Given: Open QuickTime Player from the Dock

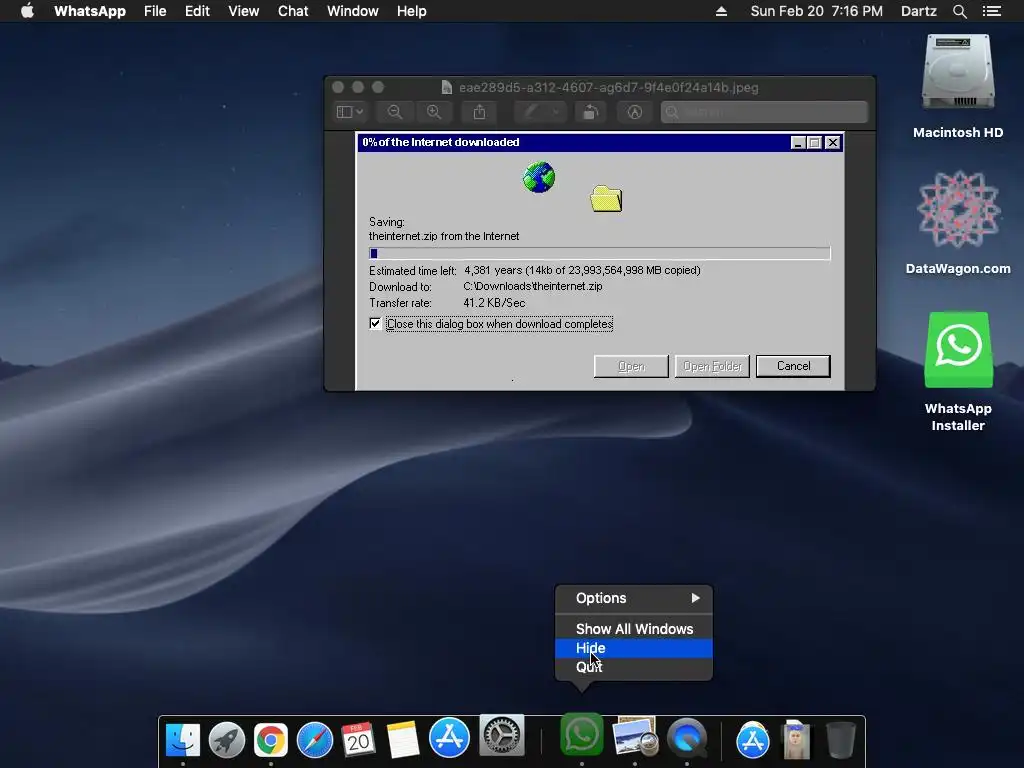Looking at the screenshot, I should pos(687,738).
